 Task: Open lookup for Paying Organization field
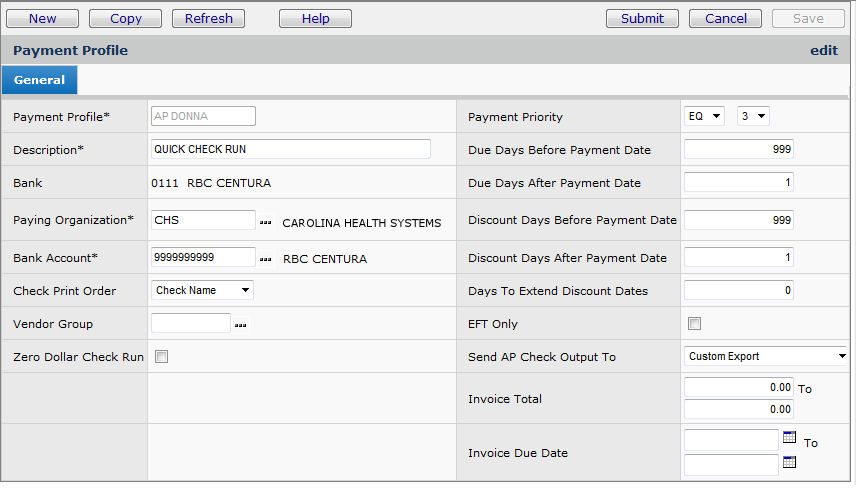click(265, 223)
